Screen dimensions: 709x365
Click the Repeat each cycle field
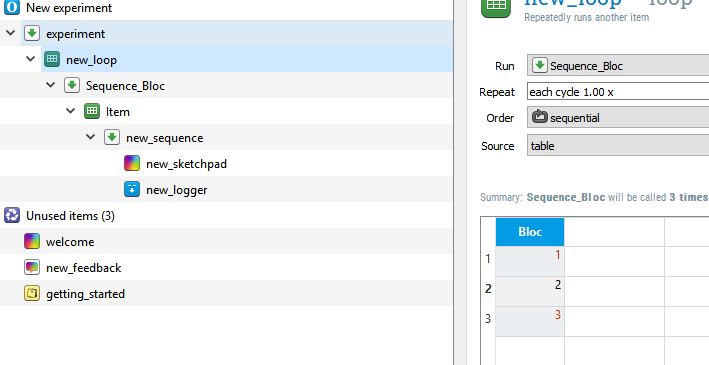point(618,92)
